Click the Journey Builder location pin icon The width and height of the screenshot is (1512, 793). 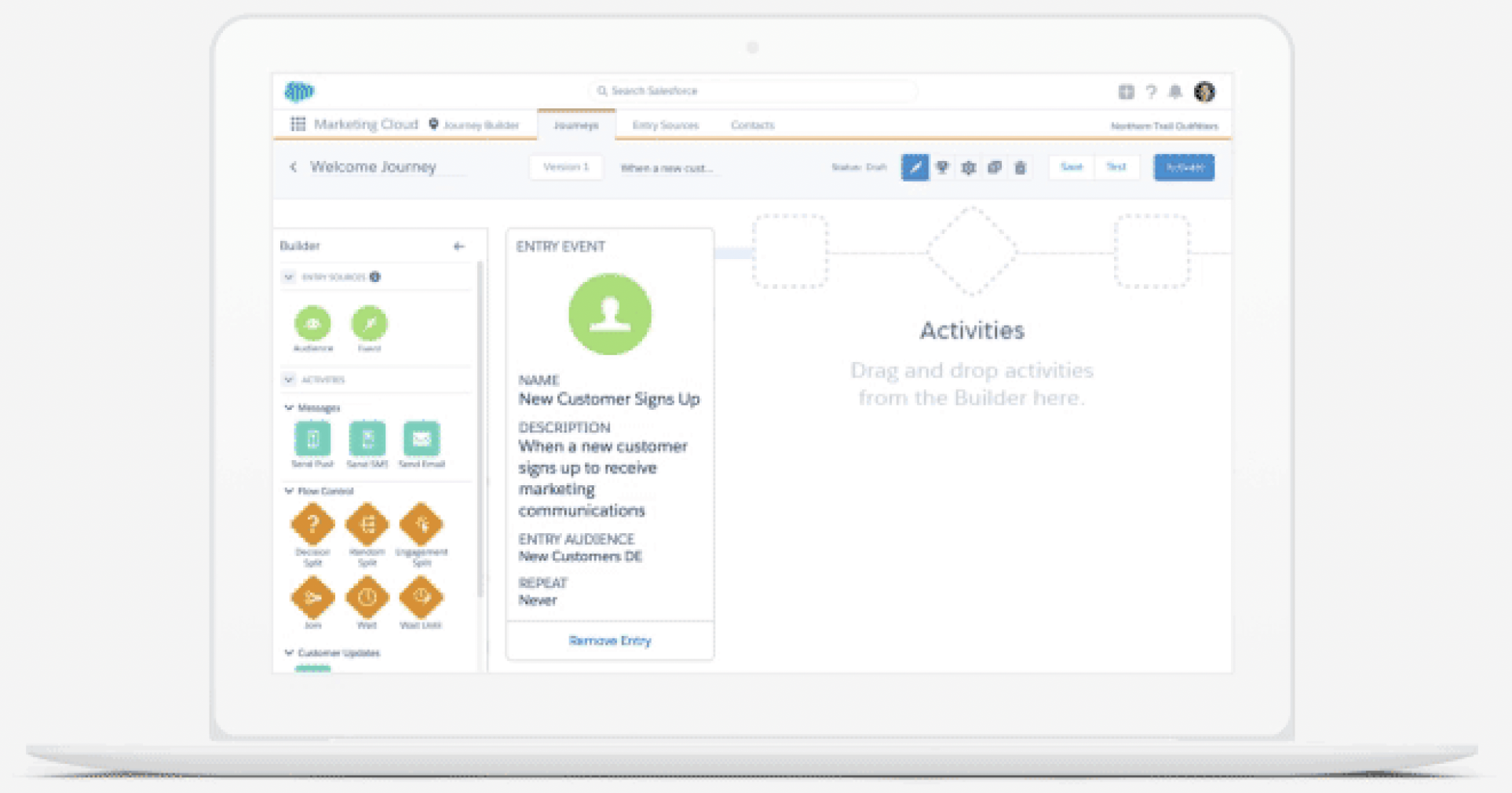pyautogui.click(x=433, y=124)
